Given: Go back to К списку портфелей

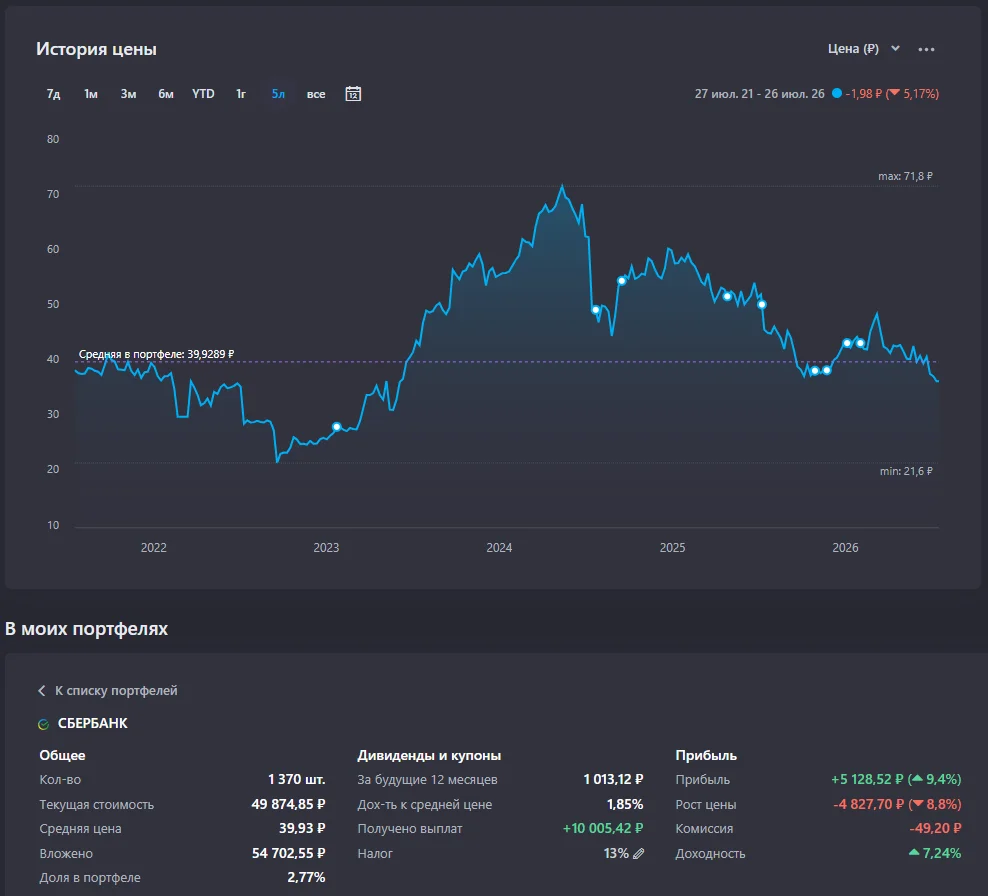Looking at the screenshot, I should (116, 691).
